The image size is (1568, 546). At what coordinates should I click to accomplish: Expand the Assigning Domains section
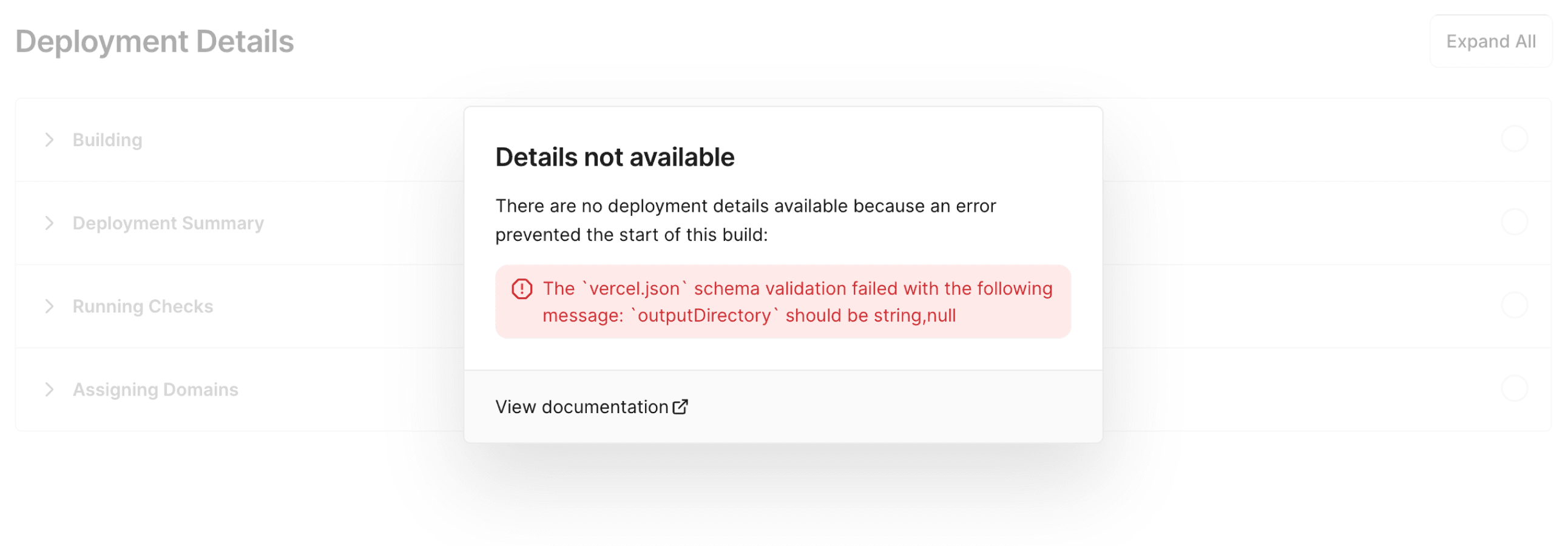click(x=156, y=389)
